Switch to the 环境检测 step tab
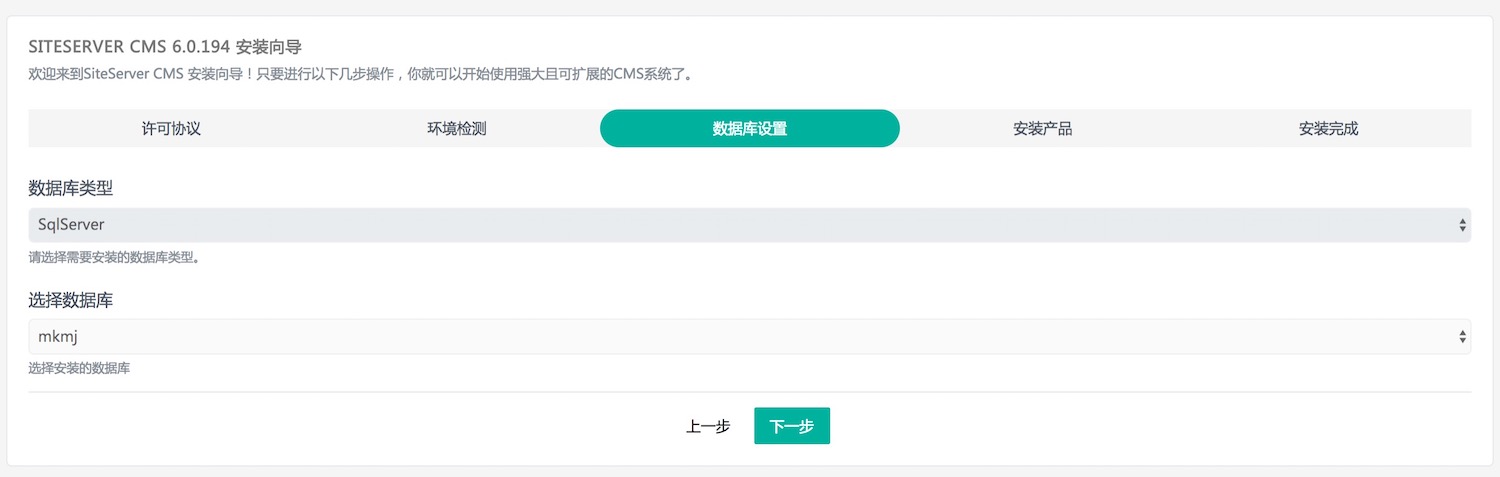 (x=457, y=129)
